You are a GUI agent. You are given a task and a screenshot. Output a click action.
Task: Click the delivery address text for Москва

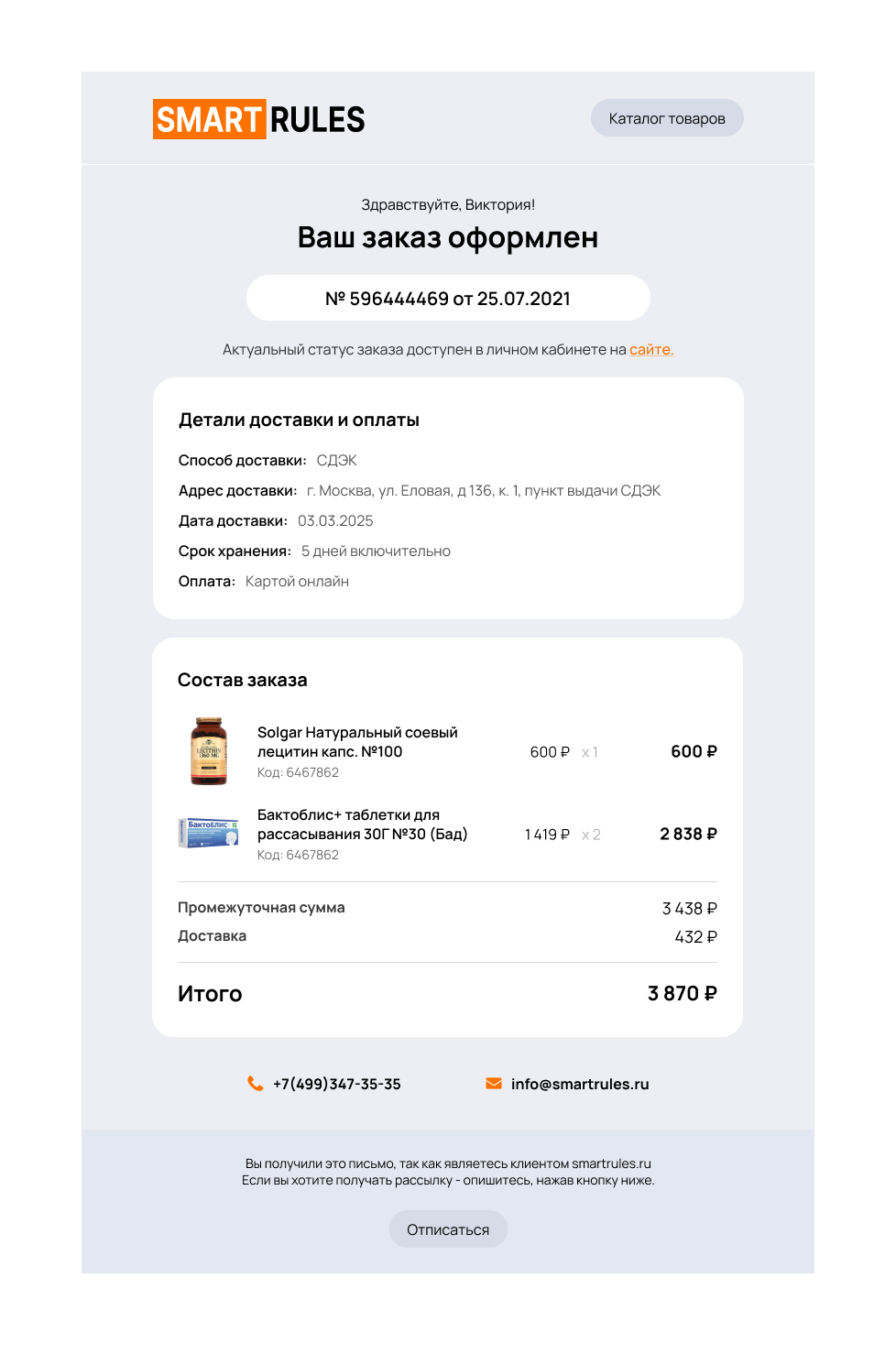tap(484, 491)
